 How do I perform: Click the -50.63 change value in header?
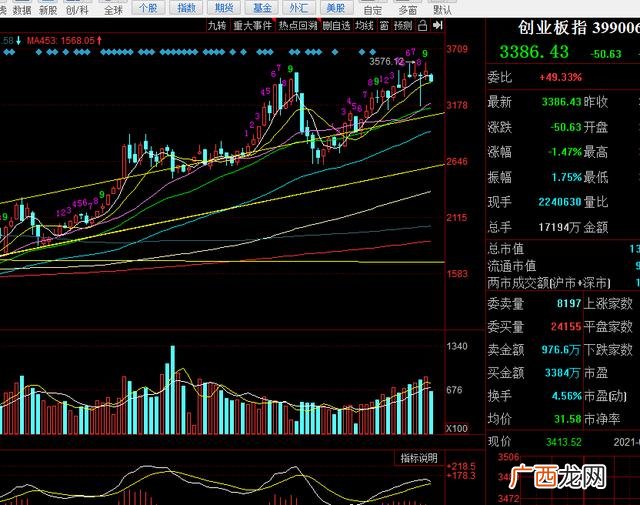(x=606, y=54)
